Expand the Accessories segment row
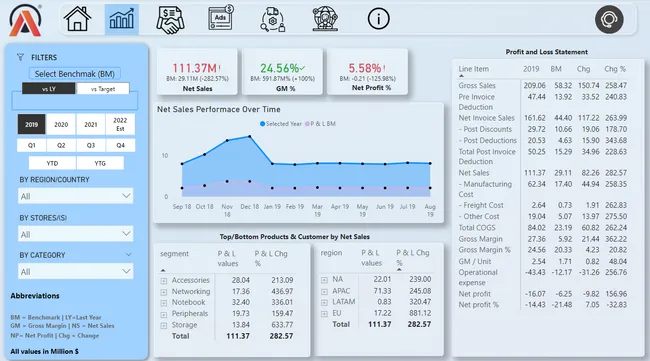The height and width of the screenshot is (361, 650). pos(164,281)
